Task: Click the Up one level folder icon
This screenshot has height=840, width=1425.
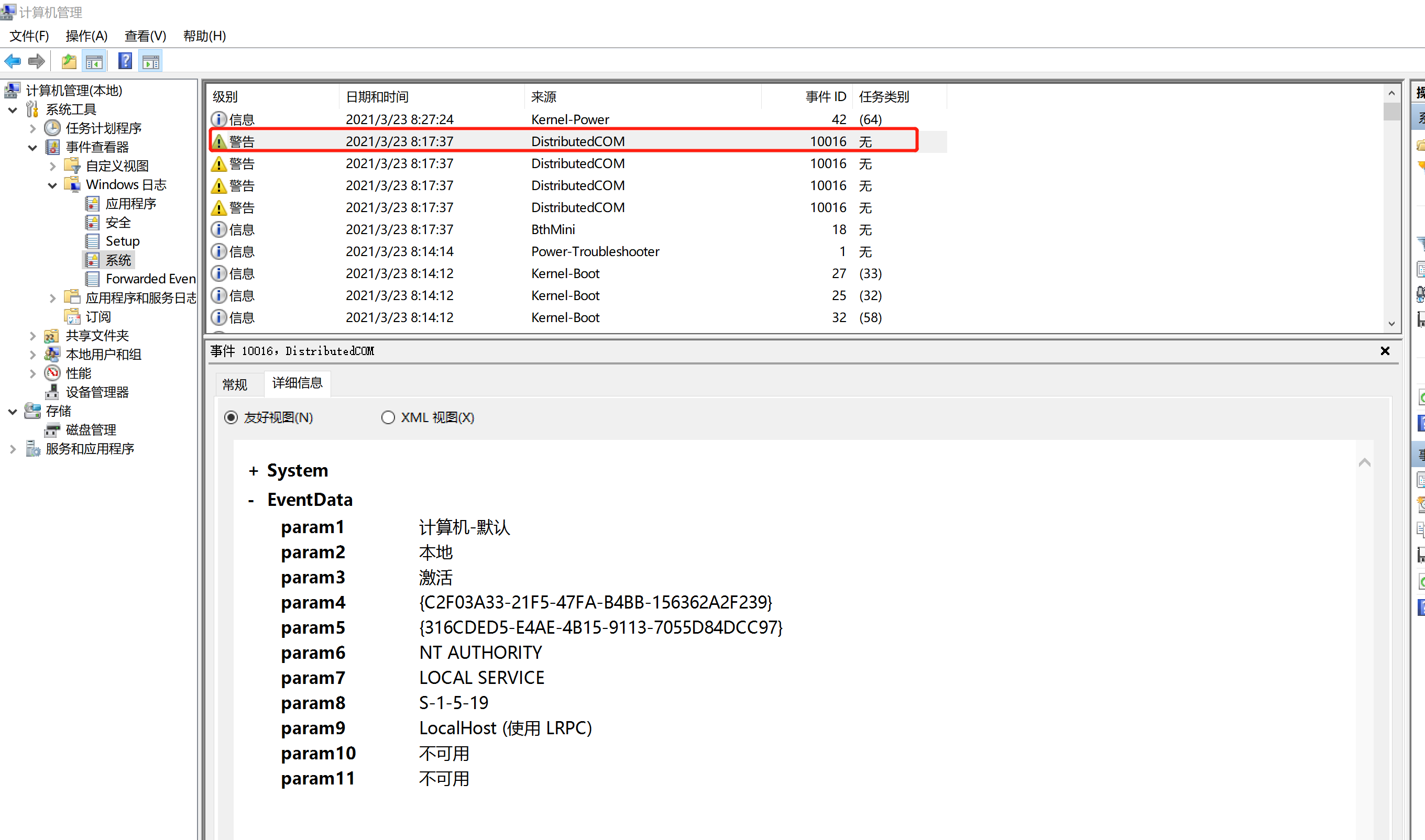Action: coord(69,61)
